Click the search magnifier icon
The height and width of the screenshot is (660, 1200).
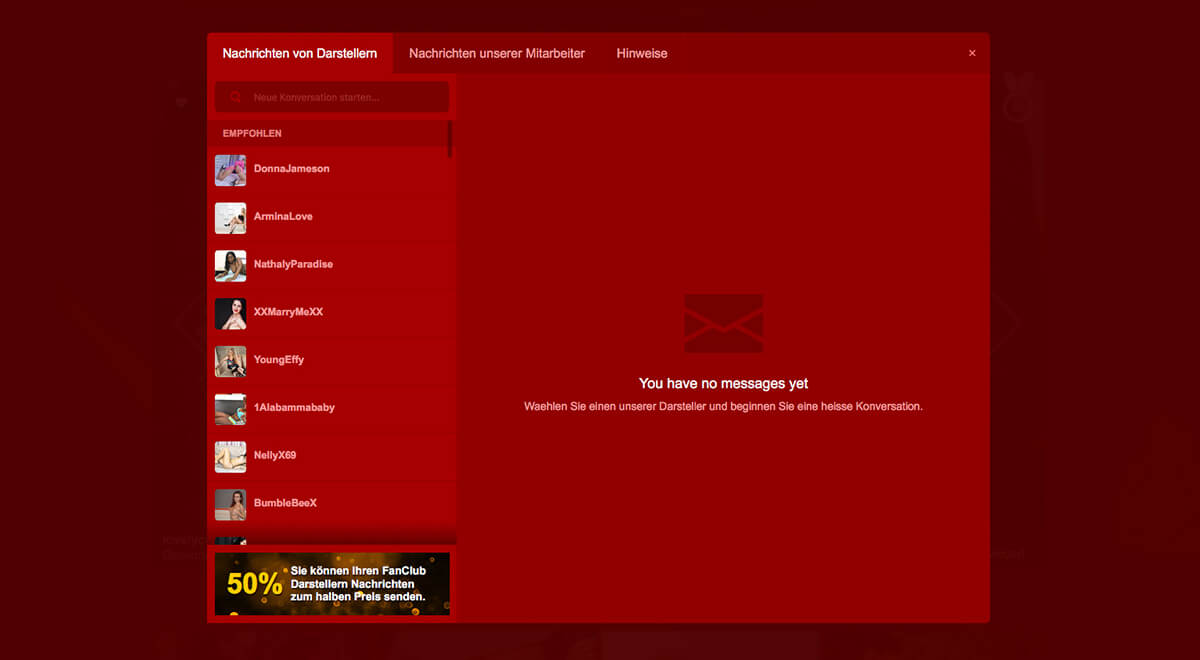point(236,98)
